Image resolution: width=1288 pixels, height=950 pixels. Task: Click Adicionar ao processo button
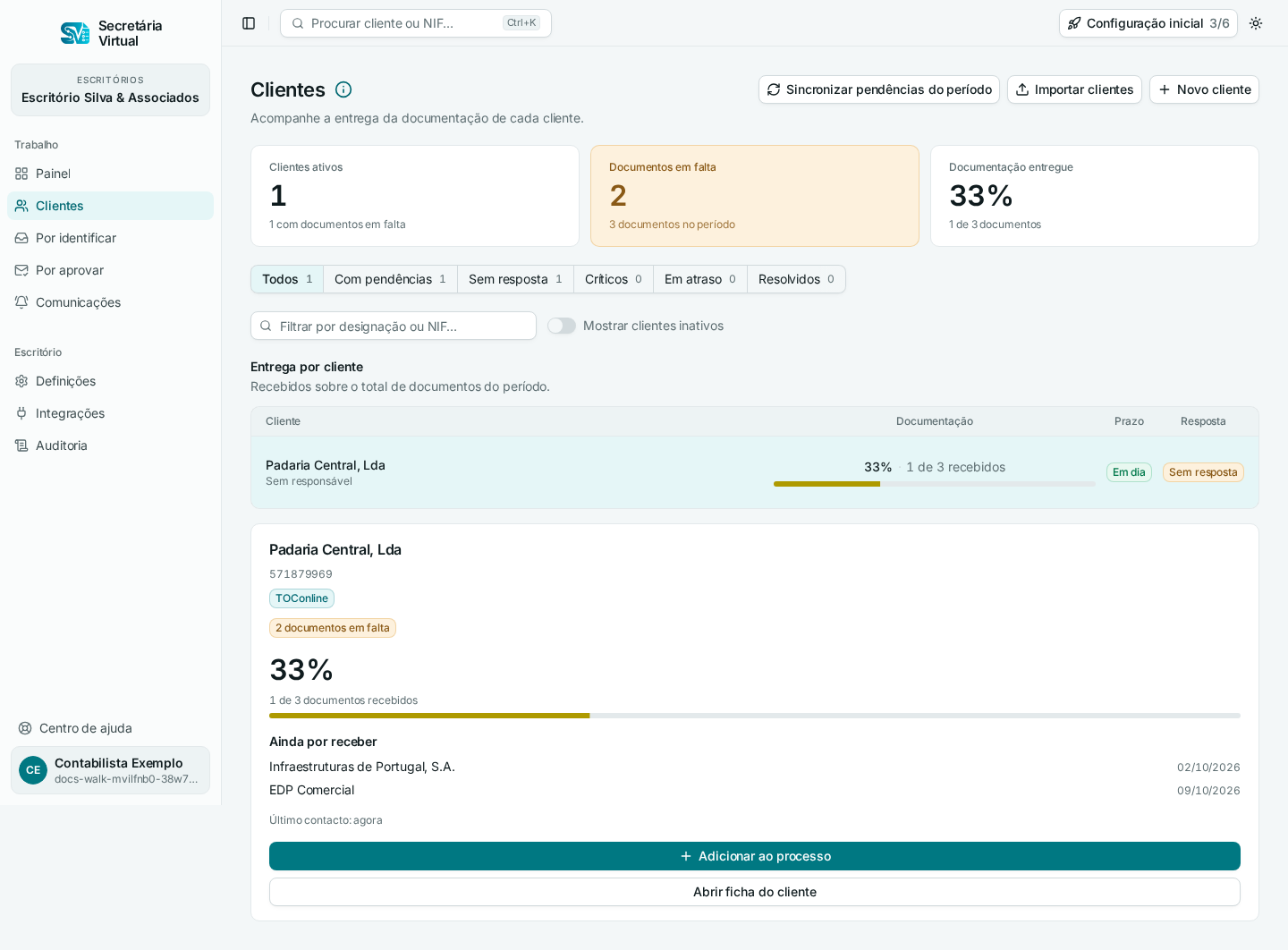click(755, 856)
